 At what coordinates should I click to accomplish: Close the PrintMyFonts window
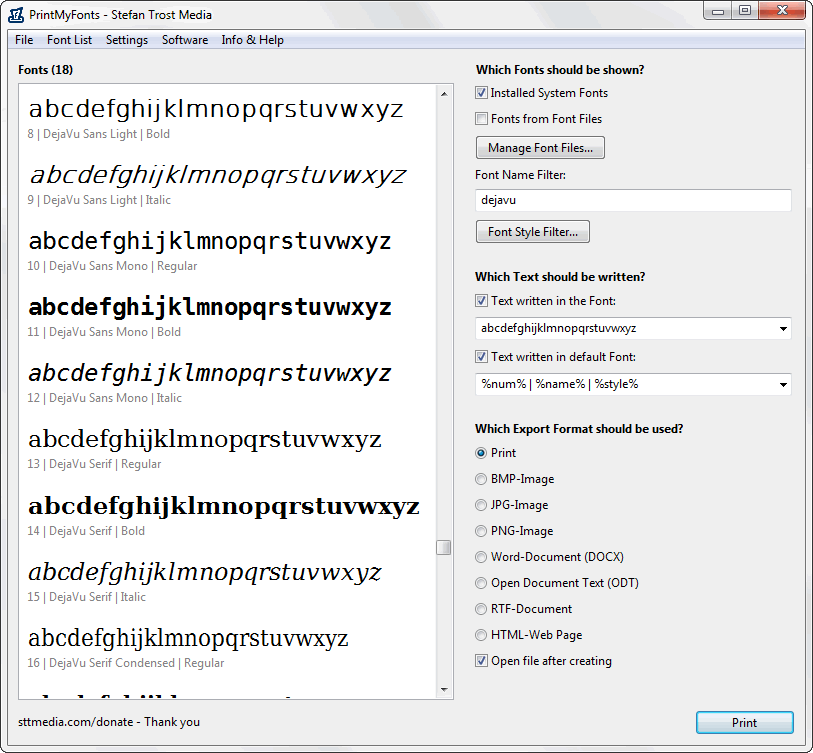[x=782, y=11]
